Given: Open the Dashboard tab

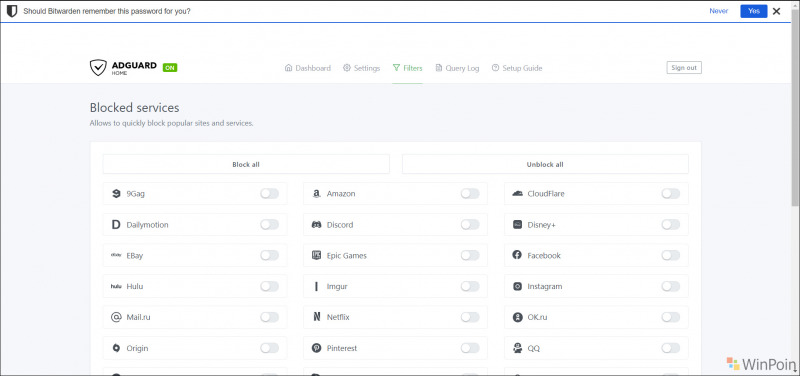Looking at the screenshot, I should 308,68.
